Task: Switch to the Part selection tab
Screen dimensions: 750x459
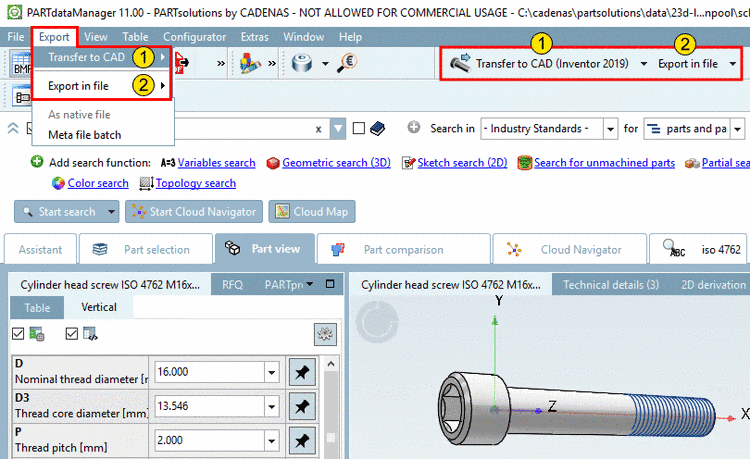Action: [145, 249]
